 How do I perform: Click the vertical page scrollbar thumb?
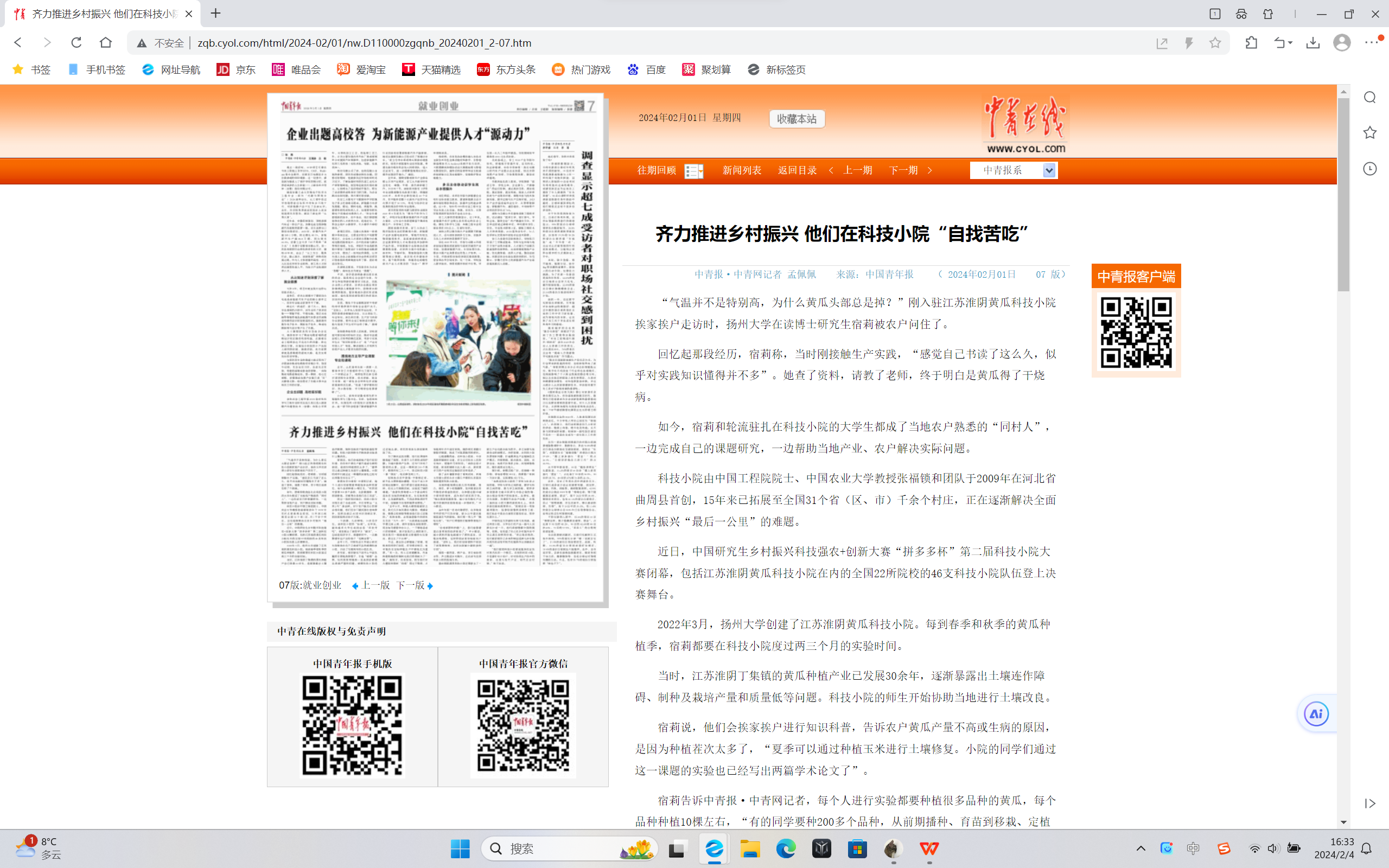[x=1343, y=195]
